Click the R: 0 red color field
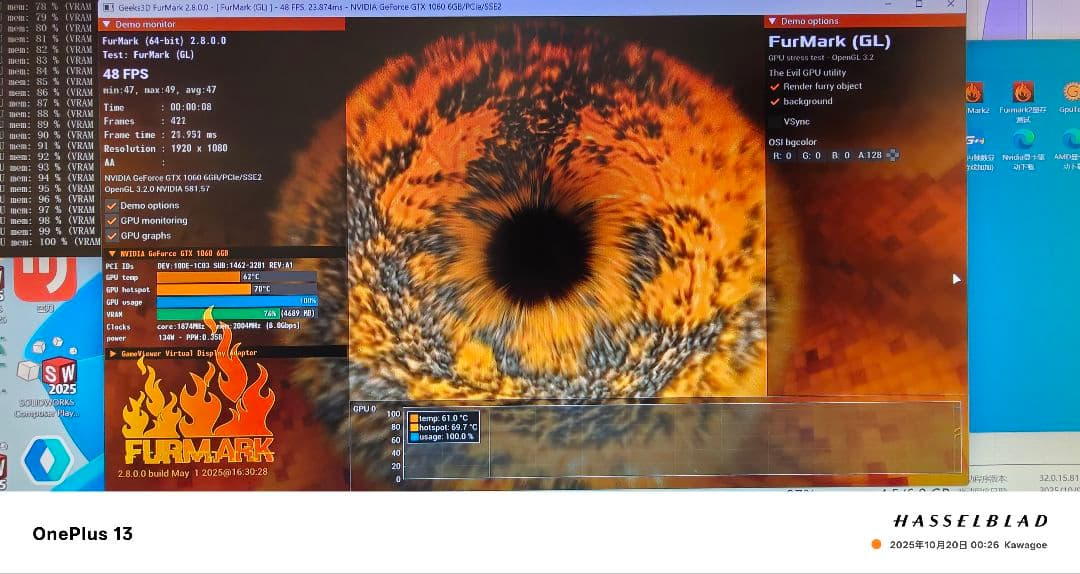The width and height of the screenshot is (1080, 574). [x=783, y=155]
